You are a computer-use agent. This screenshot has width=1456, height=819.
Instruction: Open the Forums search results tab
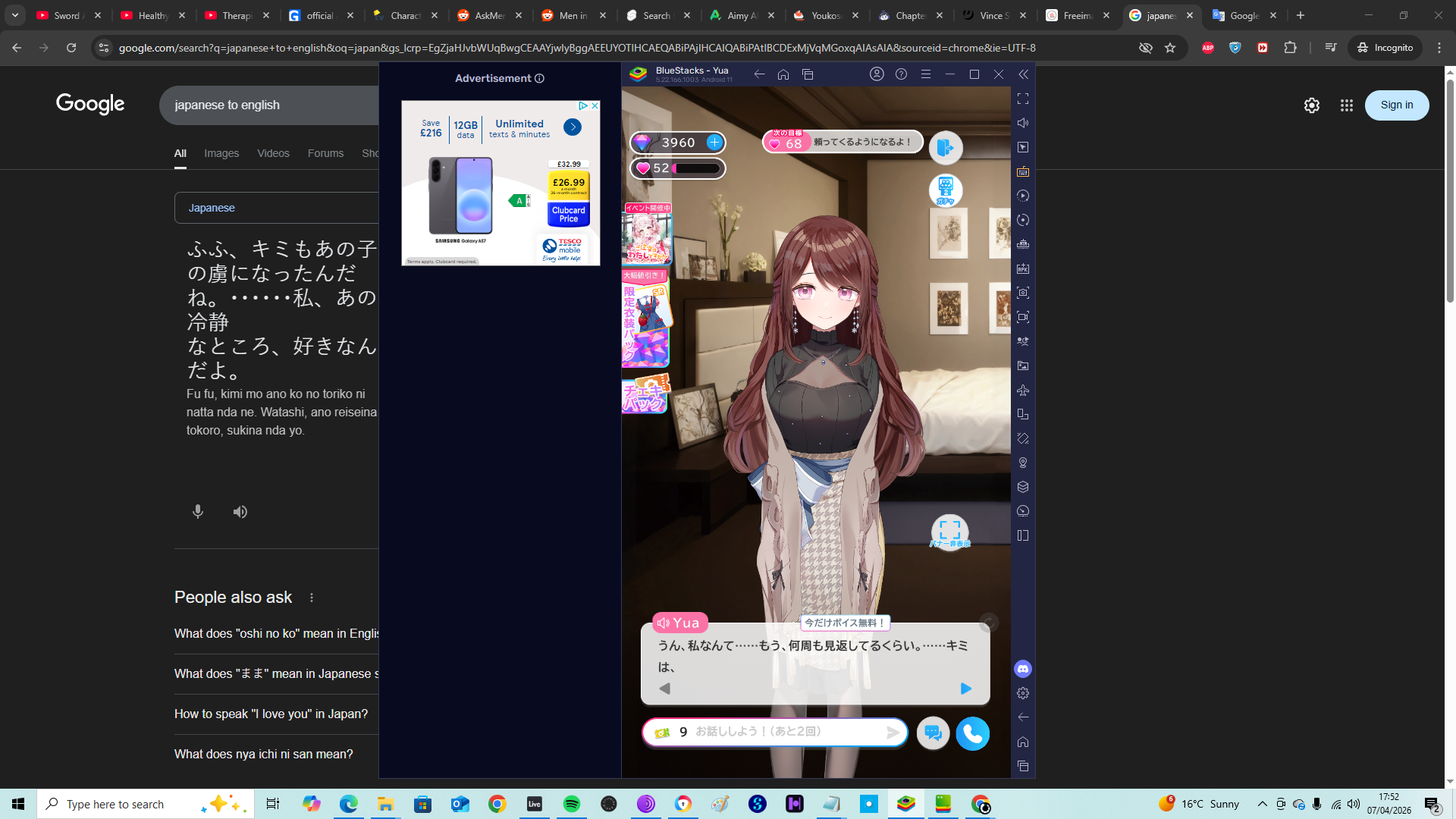click(325, 153)
